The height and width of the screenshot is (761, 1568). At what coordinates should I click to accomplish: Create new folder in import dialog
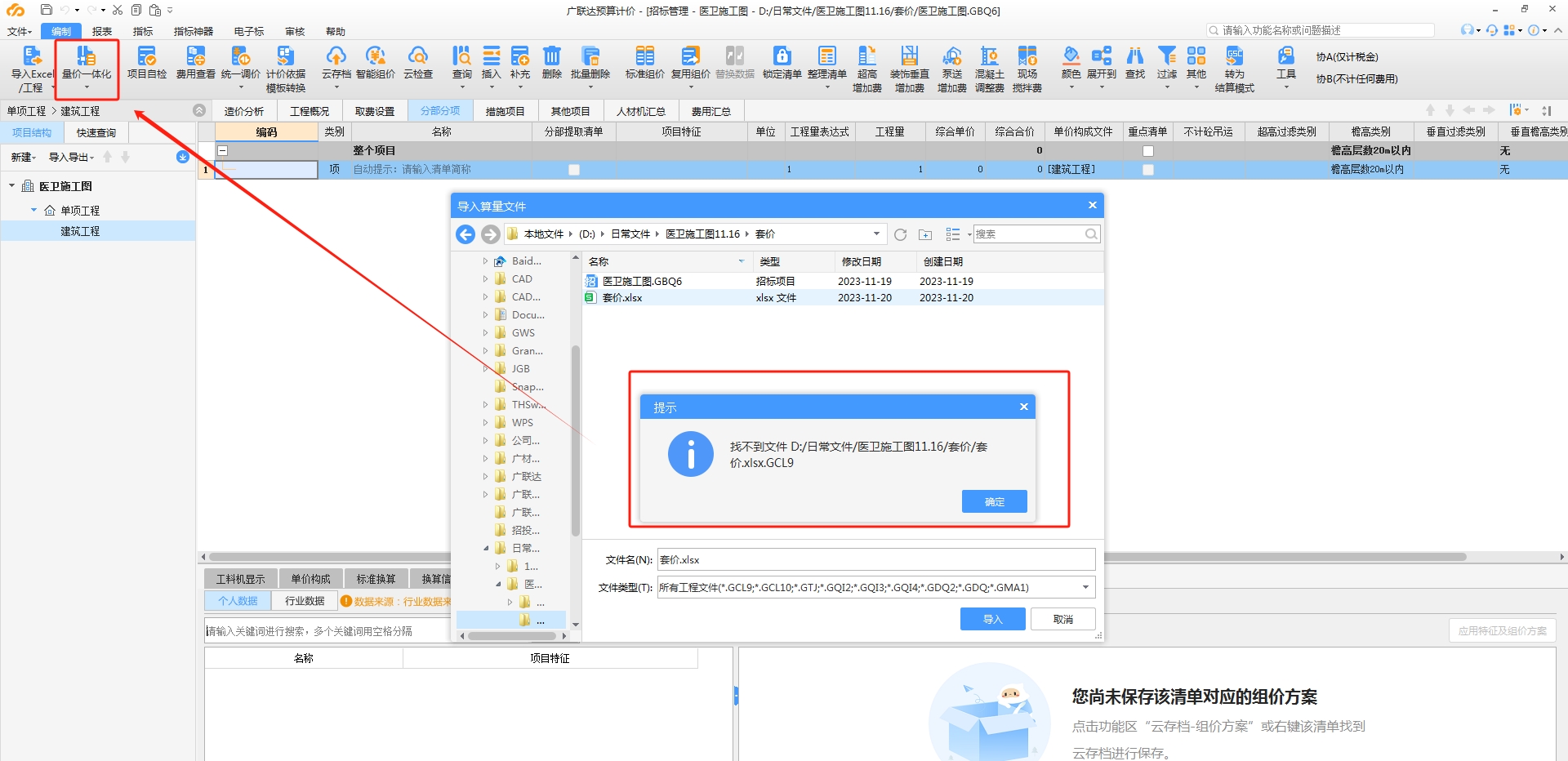pyautogui.click(x=925, y=234)
